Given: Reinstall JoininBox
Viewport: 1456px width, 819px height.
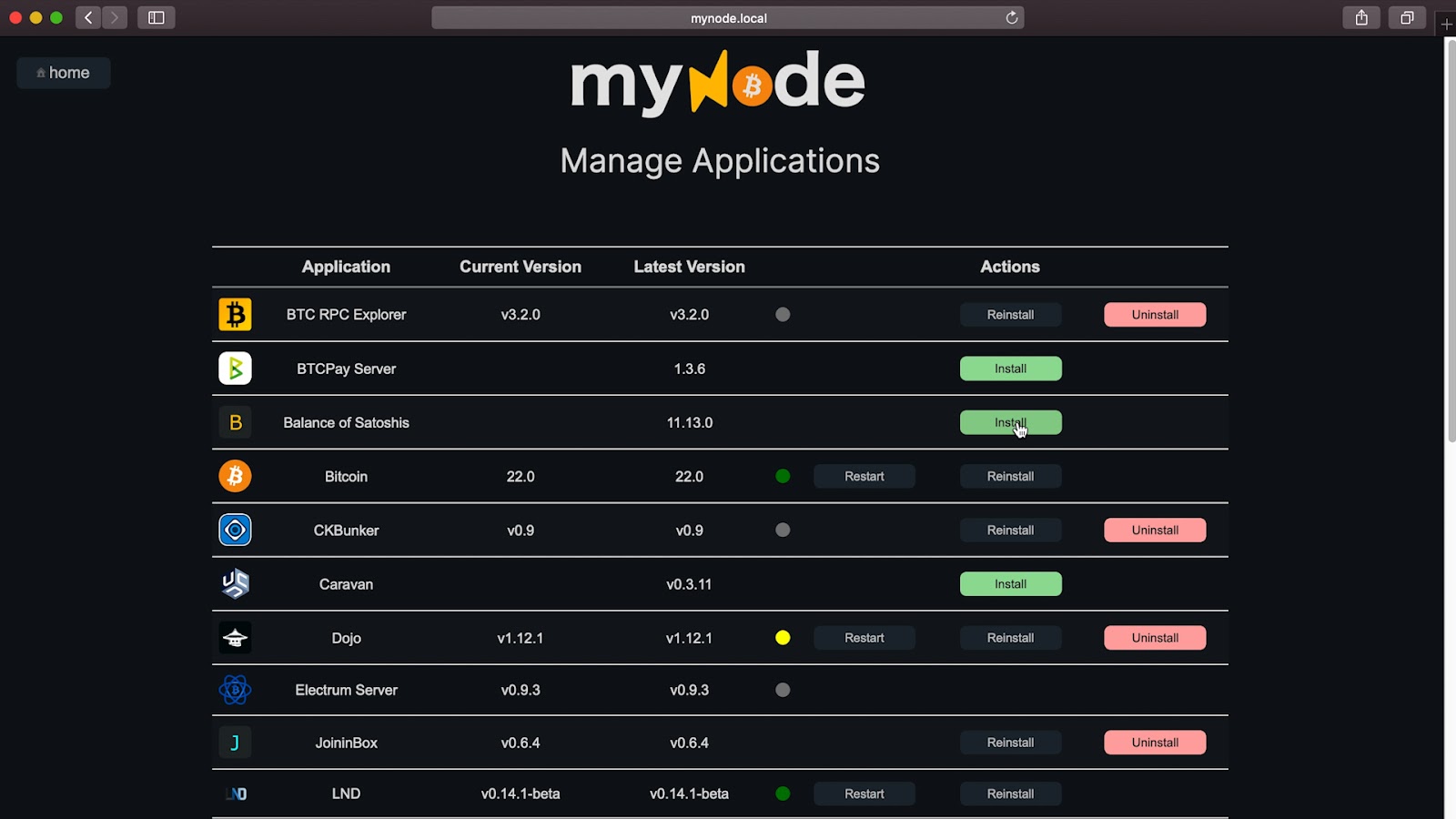Looking at the screenshot, I should 1010,743.
